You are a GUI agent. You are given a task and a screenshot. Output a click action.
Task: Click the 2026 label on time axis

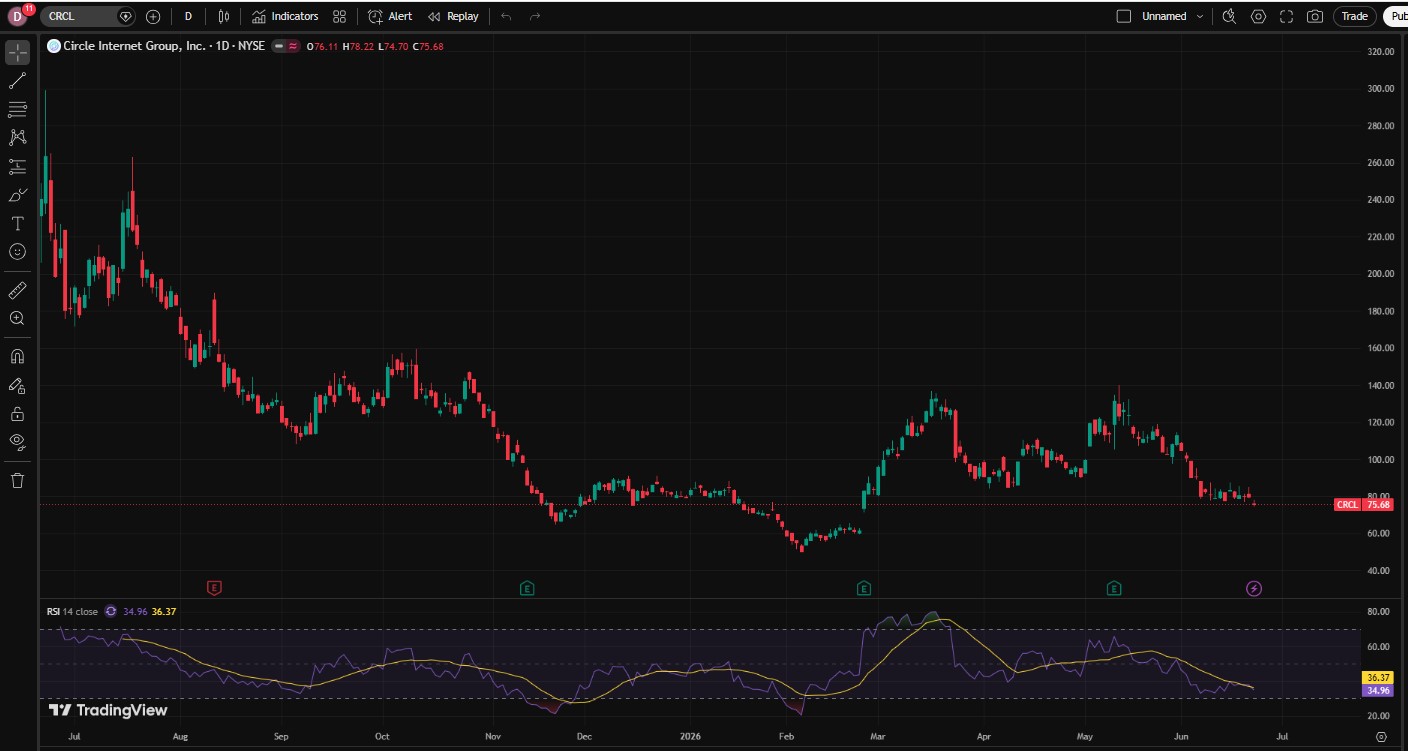click(689, 736)
